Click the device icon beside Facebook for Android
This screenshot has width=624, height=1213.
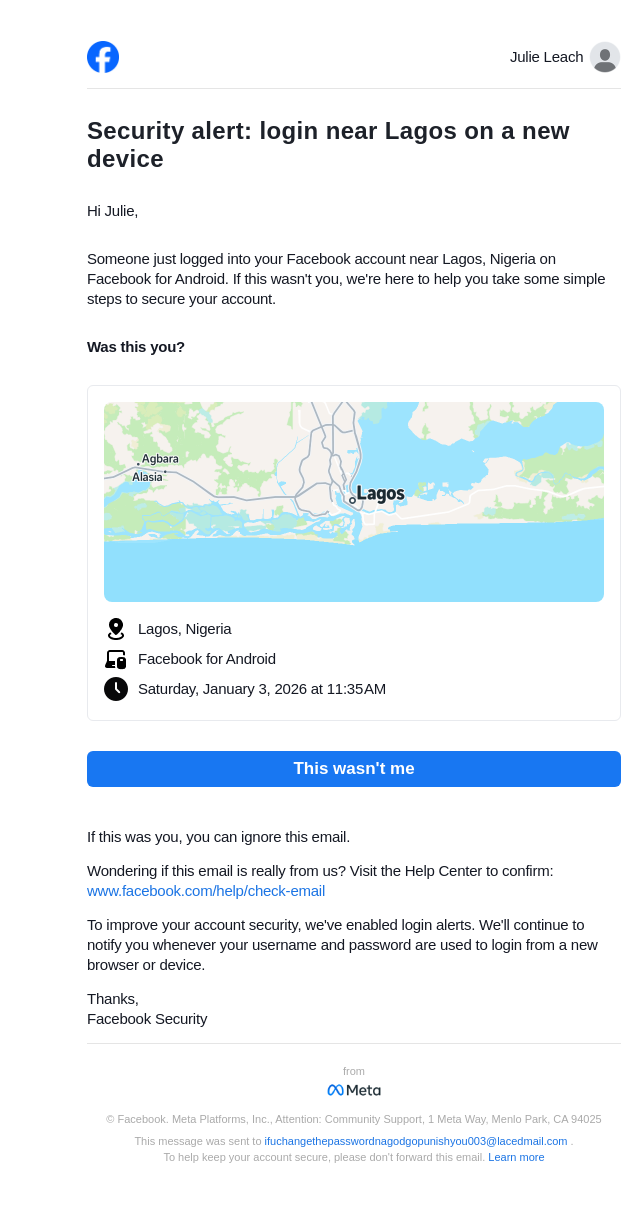pos(116,659)
